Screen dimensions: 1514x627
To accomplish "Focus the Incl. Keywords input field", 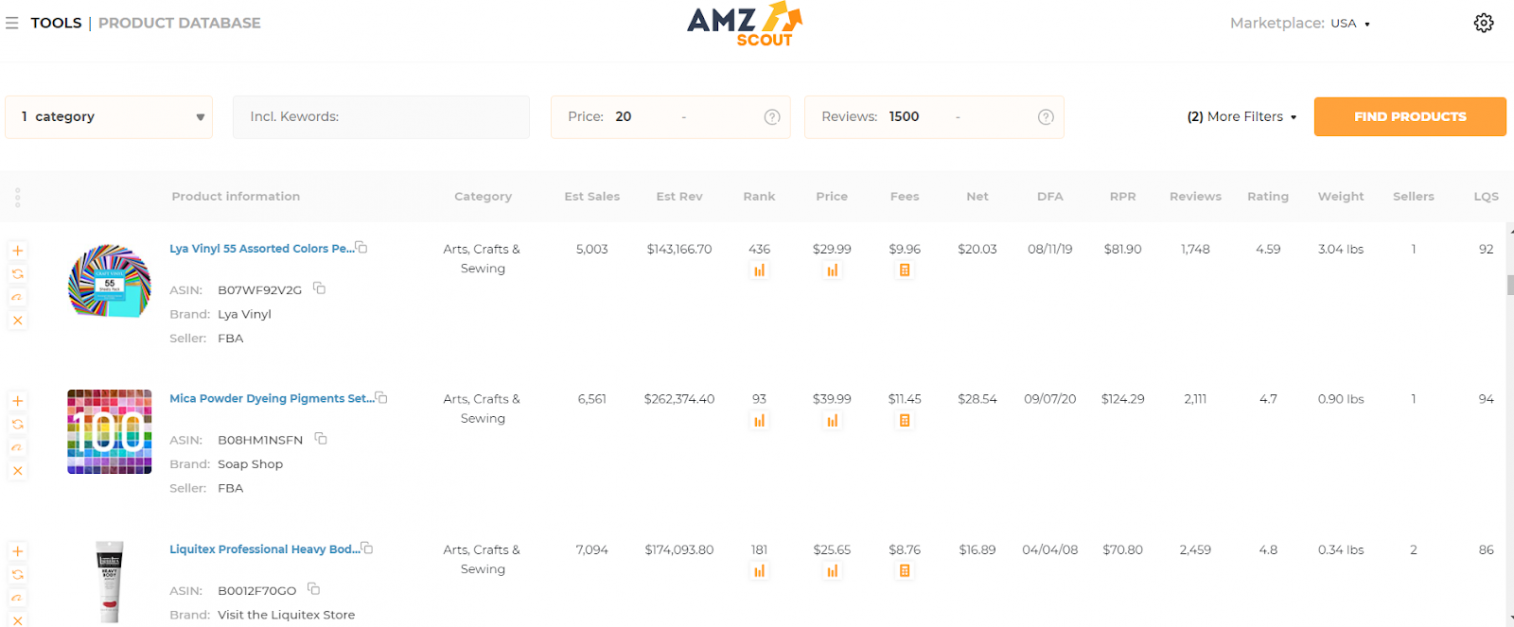I will 381,117.
